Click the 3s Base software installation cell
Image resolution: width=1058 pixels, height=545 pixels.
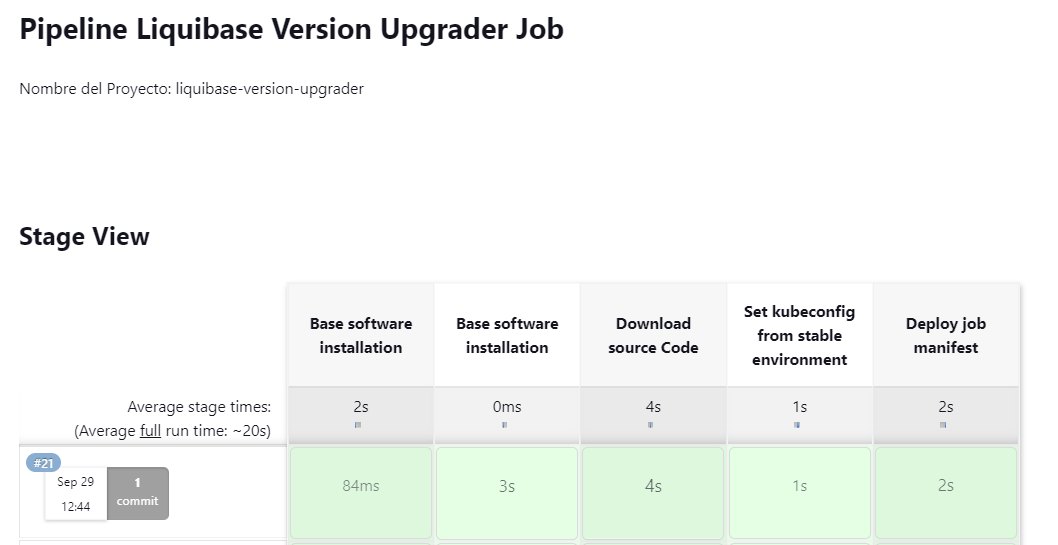tap(507, 486)
